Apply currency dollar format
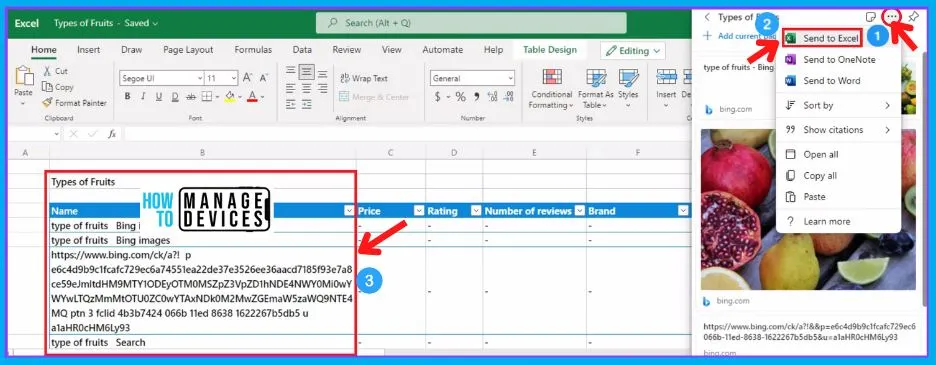The height and width of the screenshot is (365, 936). tap(438, 97)
